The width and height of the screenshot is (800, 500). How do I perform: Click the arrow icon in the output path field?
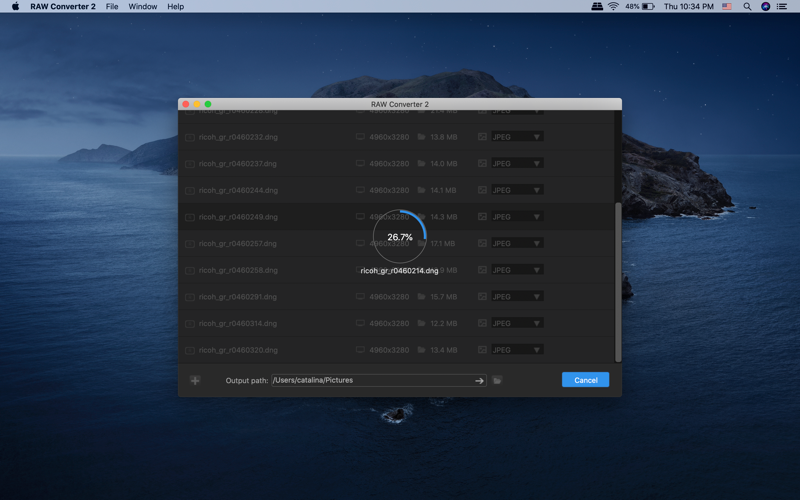coord(479,381)
